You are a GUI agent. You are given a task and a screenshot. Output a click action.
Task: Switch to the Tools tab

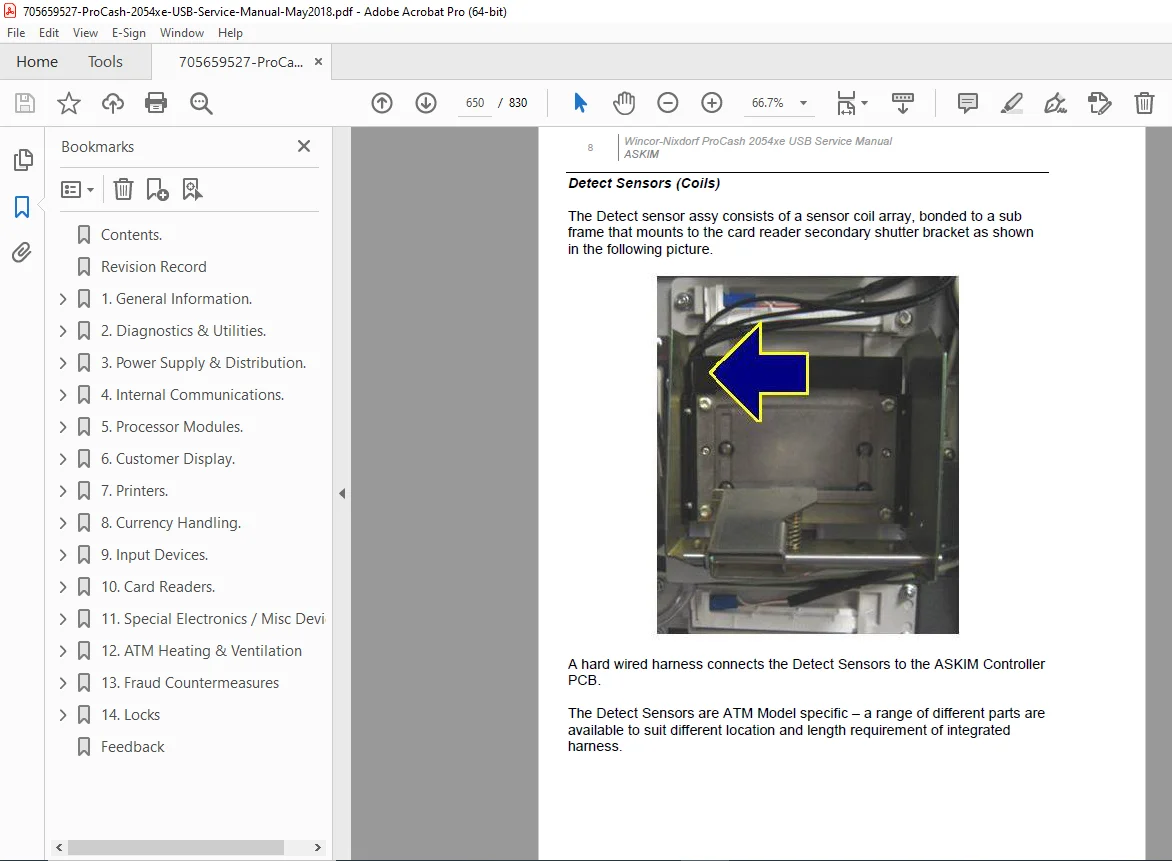(x=105, y=62)
